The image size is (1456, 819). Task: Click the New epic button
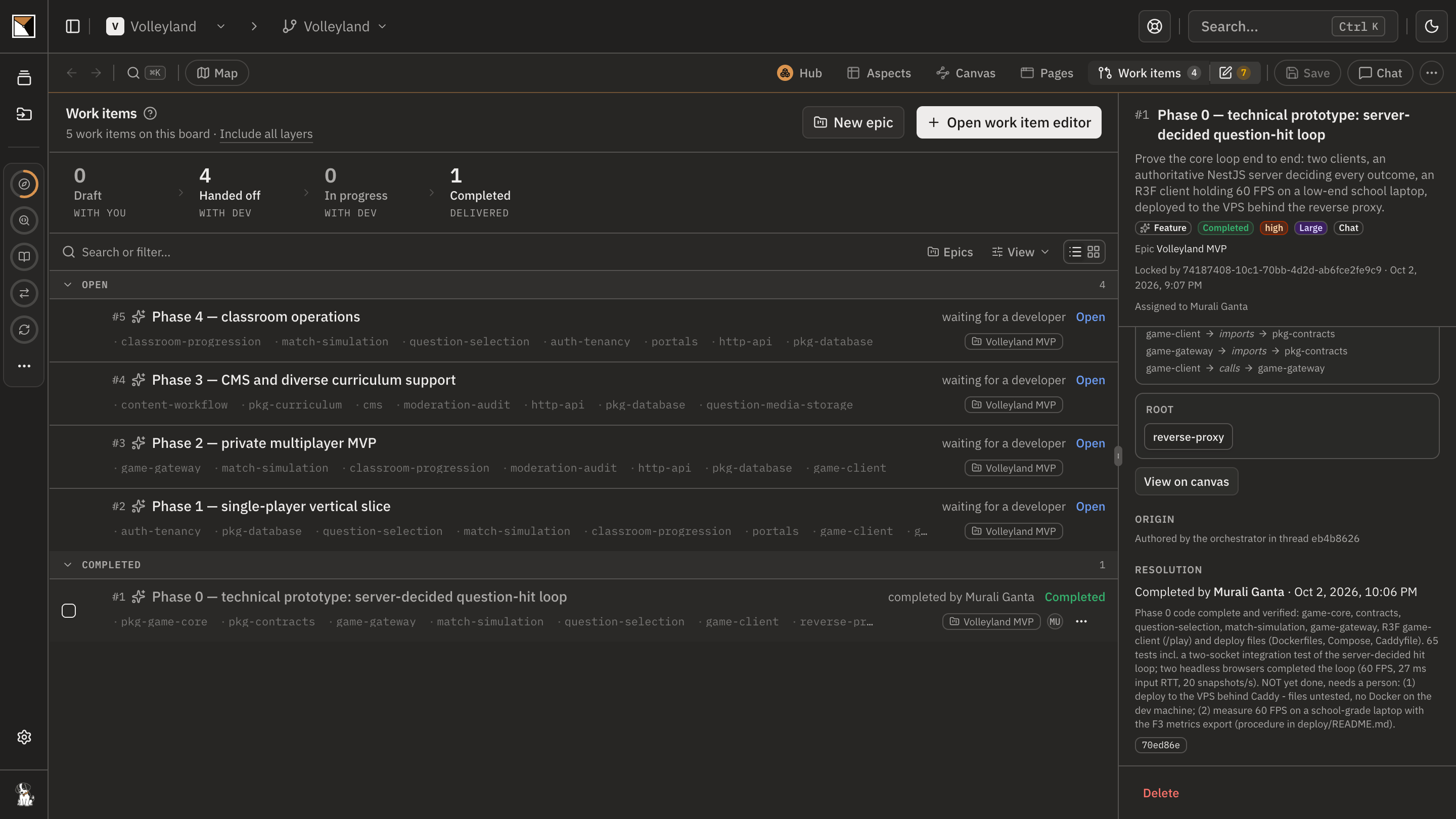[853, 123]
